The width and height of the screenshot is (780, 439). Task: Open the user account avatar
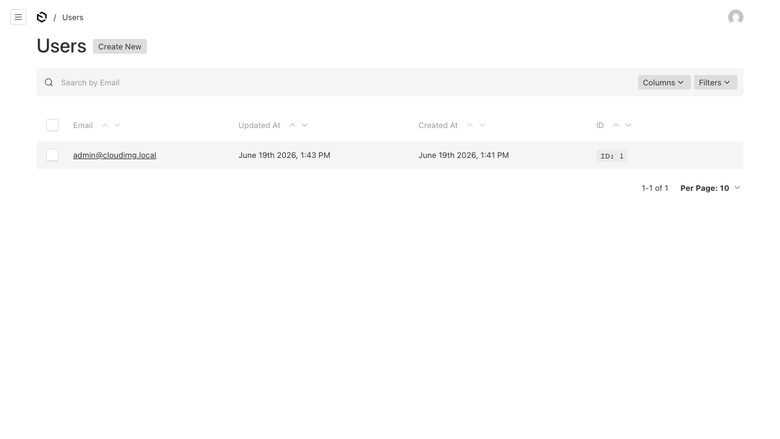(735, 17)
